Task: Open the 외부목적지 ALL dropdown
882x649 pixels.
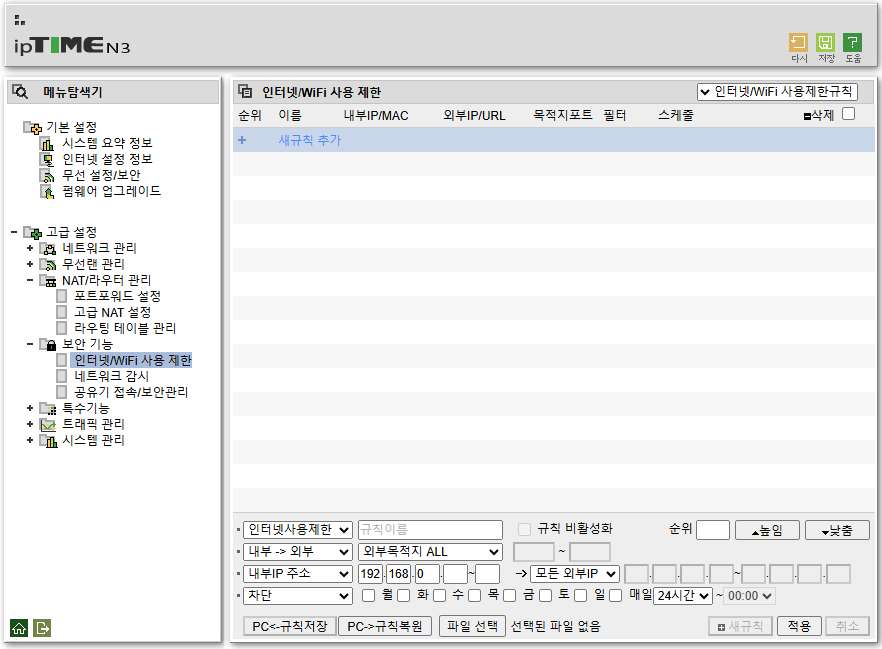Action: coord(430,552)
